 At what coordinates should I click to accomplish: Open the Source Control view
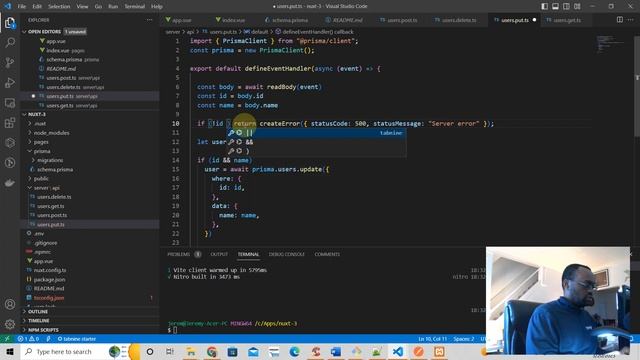tap(10, 62)
